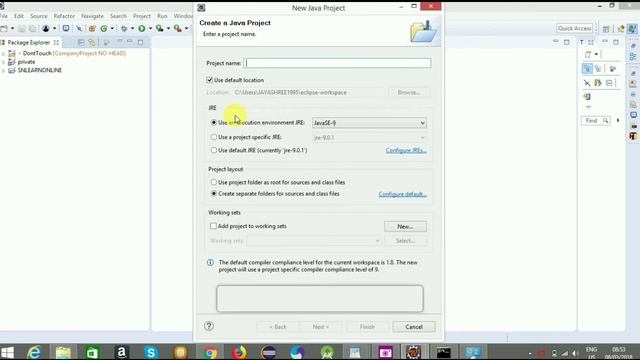
Task: Click the Find field in right panel
Action: pyautogui.click(x=596, y=121)
